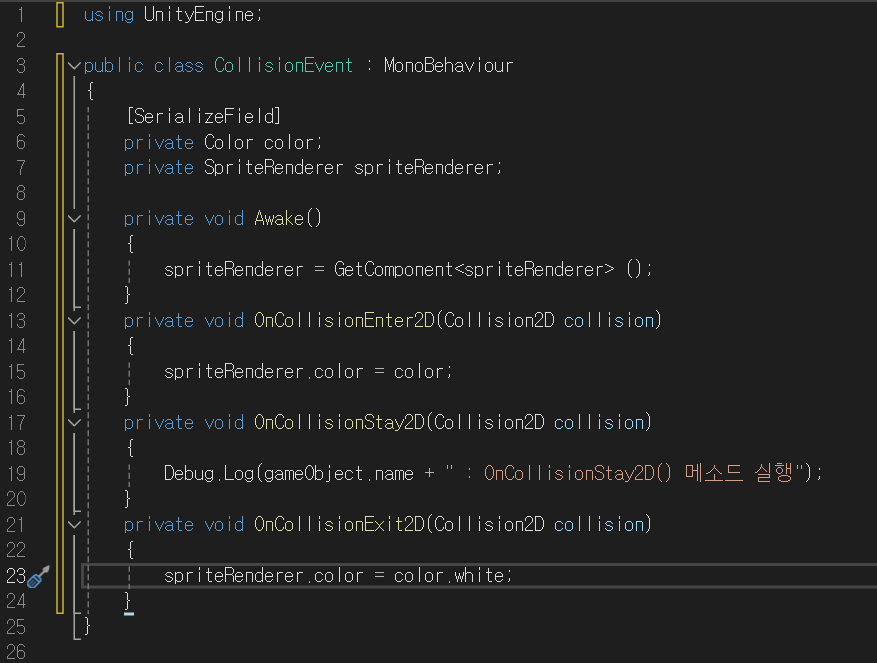Collapse the OnCollisionEnter2D method fold arrow
Image resolution: width=877 pixels, height=663 pixels.
[x=74, y=321]
